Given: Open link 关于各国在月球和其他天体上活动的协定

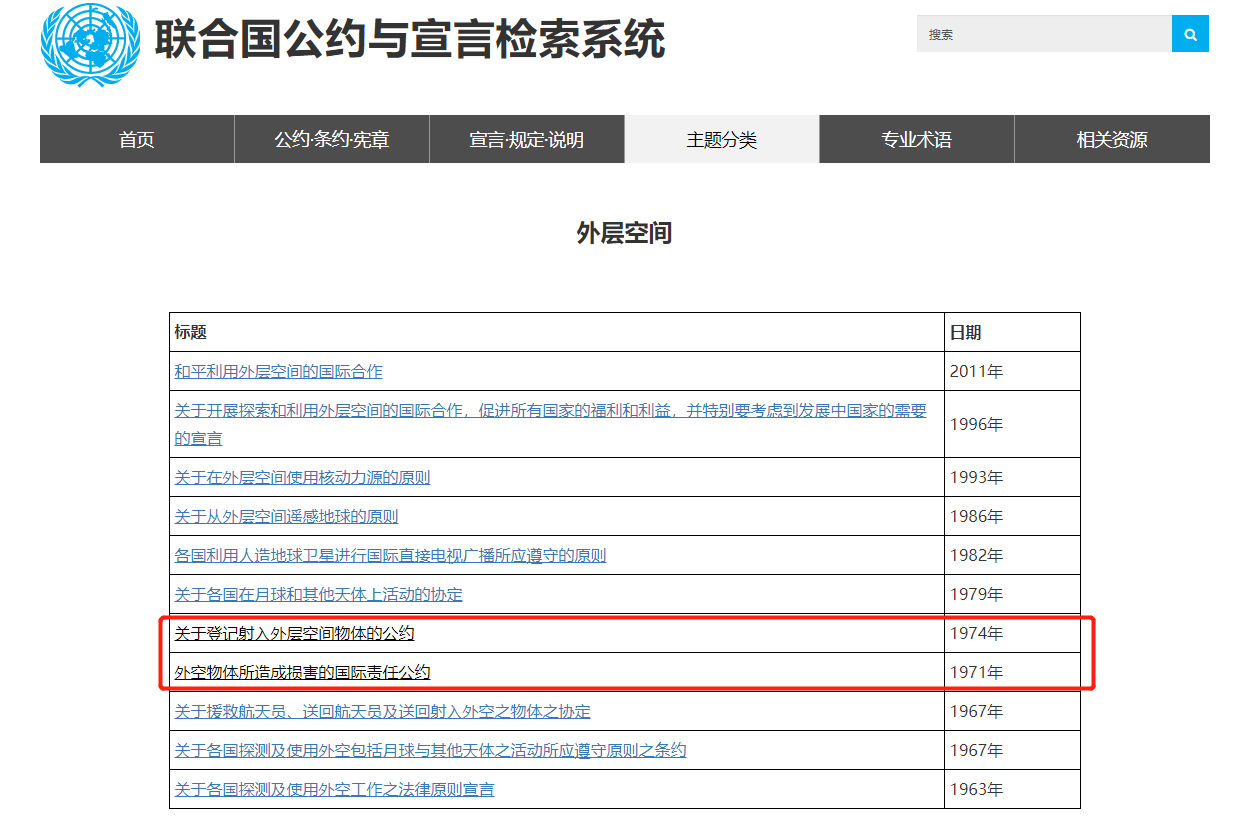Looking at the screenshot, I should 318,595.
